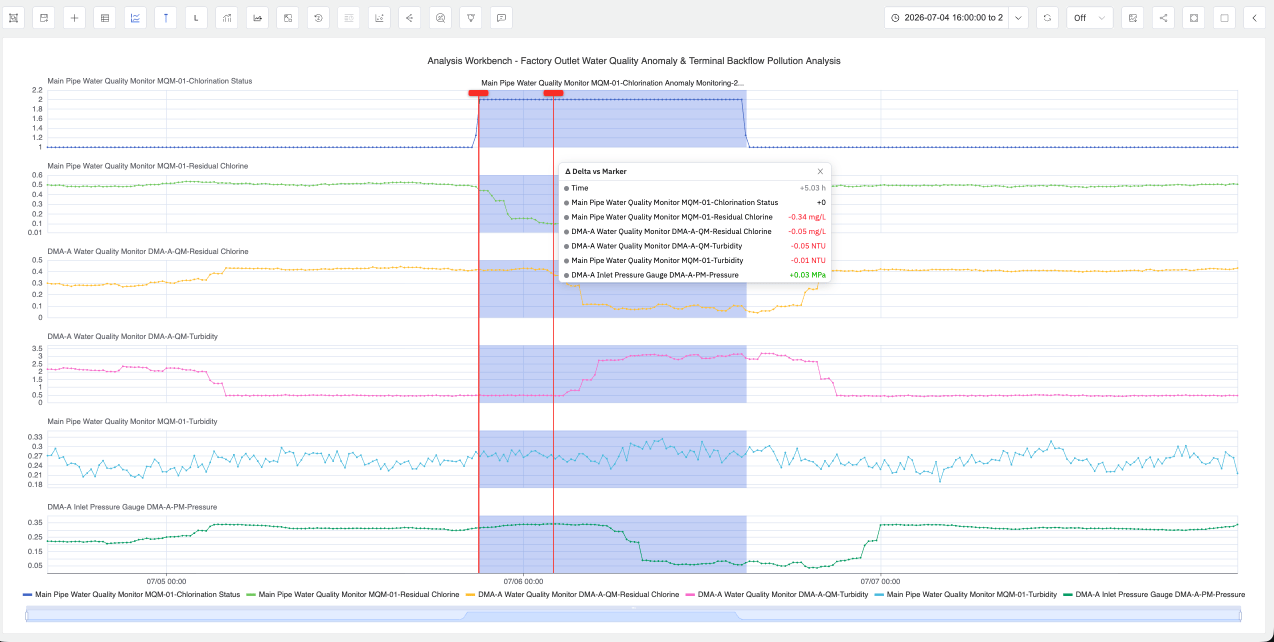1274x642 pixels.
Task: Click the date range field 2026-07-04 16:00:00
Action: click(x=946, y=18)
